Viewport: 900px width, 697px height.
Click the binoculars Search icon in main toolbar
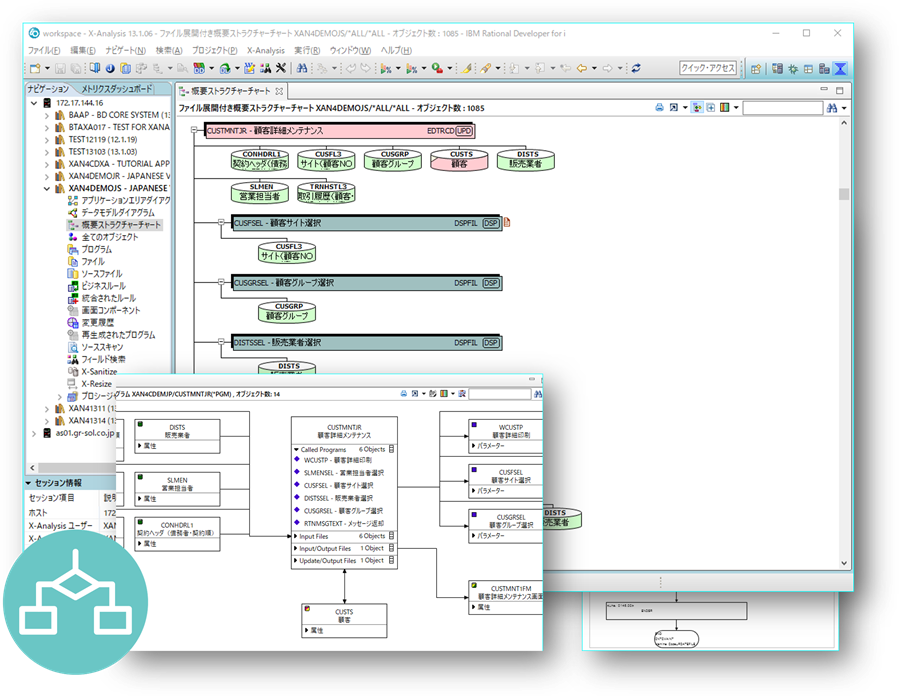click(302, 68)
